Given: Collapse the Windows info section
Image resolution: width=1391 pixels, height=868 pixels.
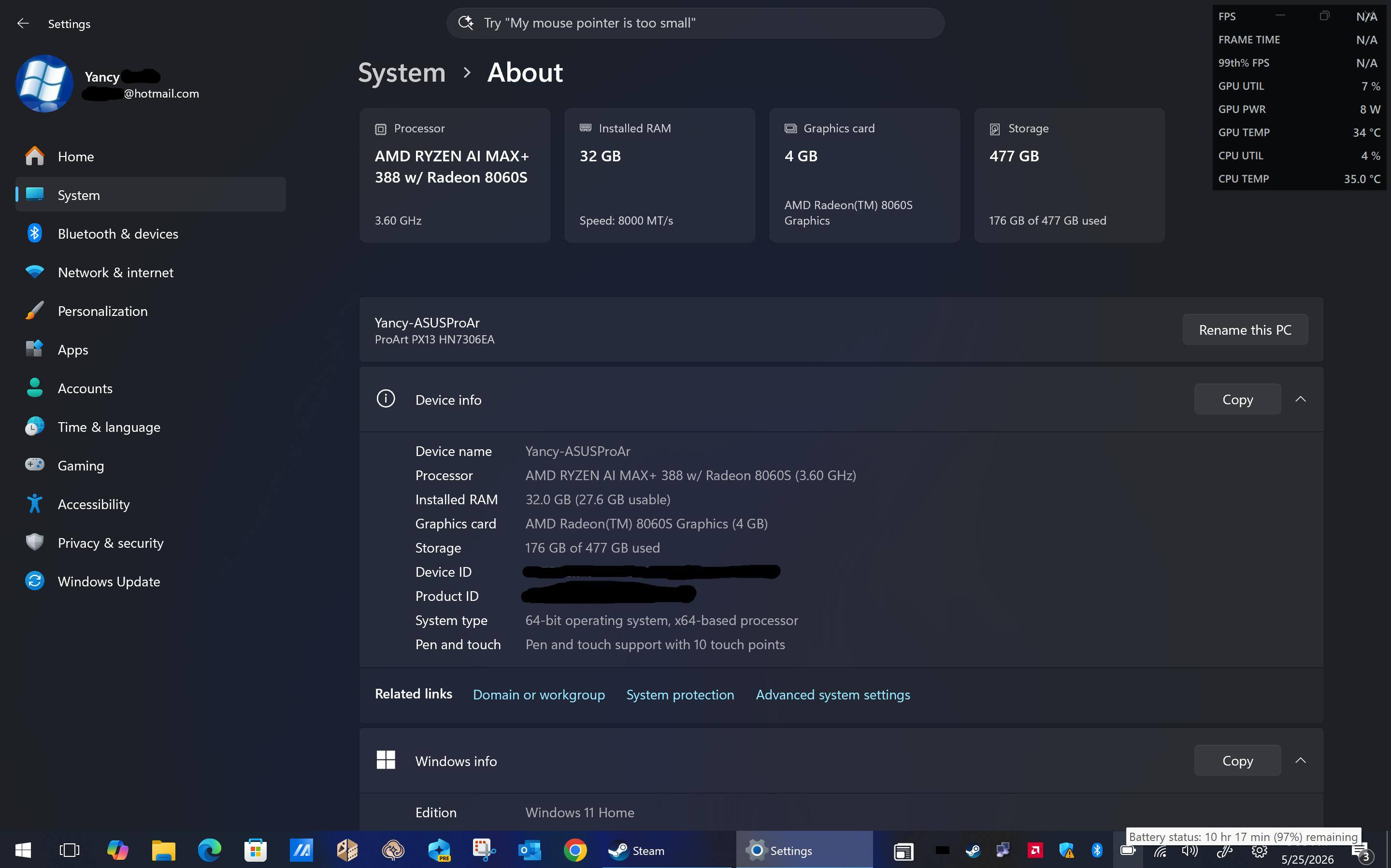Looking at the screenshot, I should [x=1300, y=761].
